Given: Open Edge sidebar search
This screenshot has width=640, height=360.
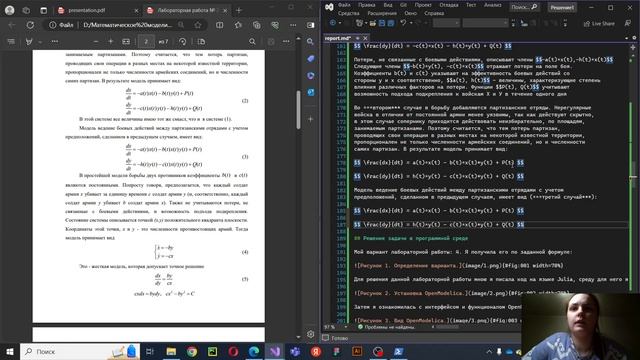Looking at the screenshot, I should pos(310,42).
